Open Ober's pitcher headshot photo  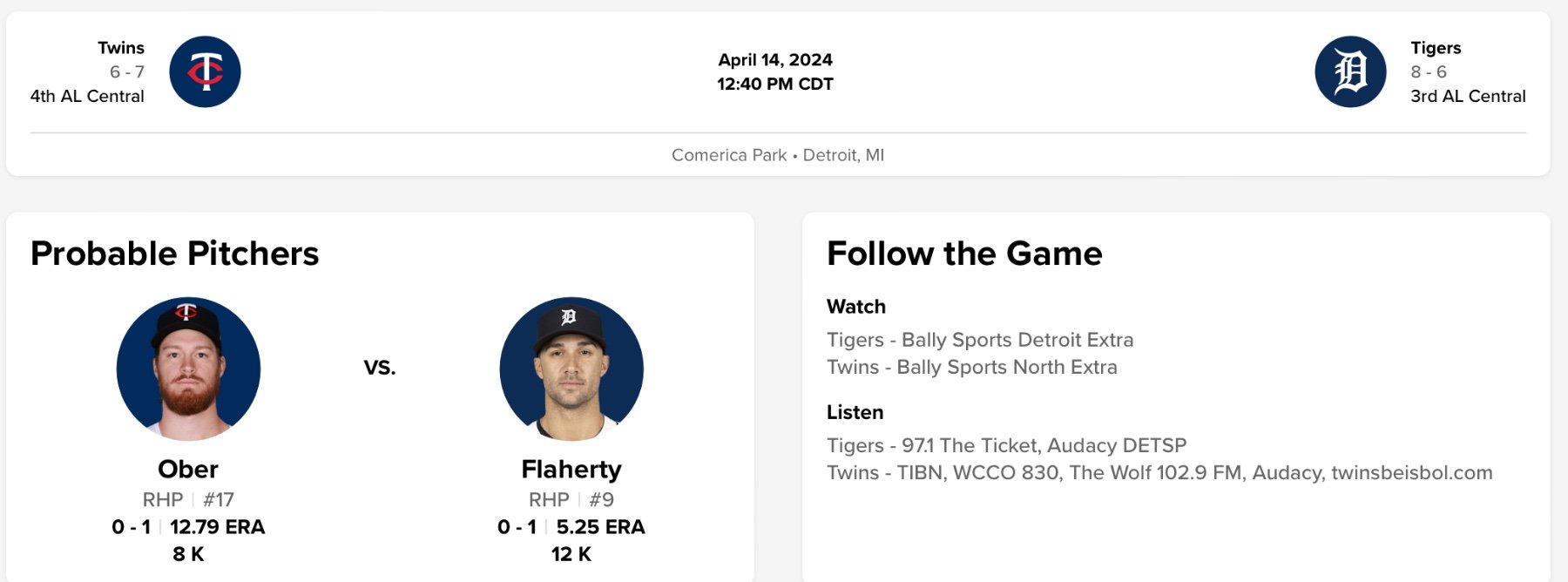coord(188,369)
